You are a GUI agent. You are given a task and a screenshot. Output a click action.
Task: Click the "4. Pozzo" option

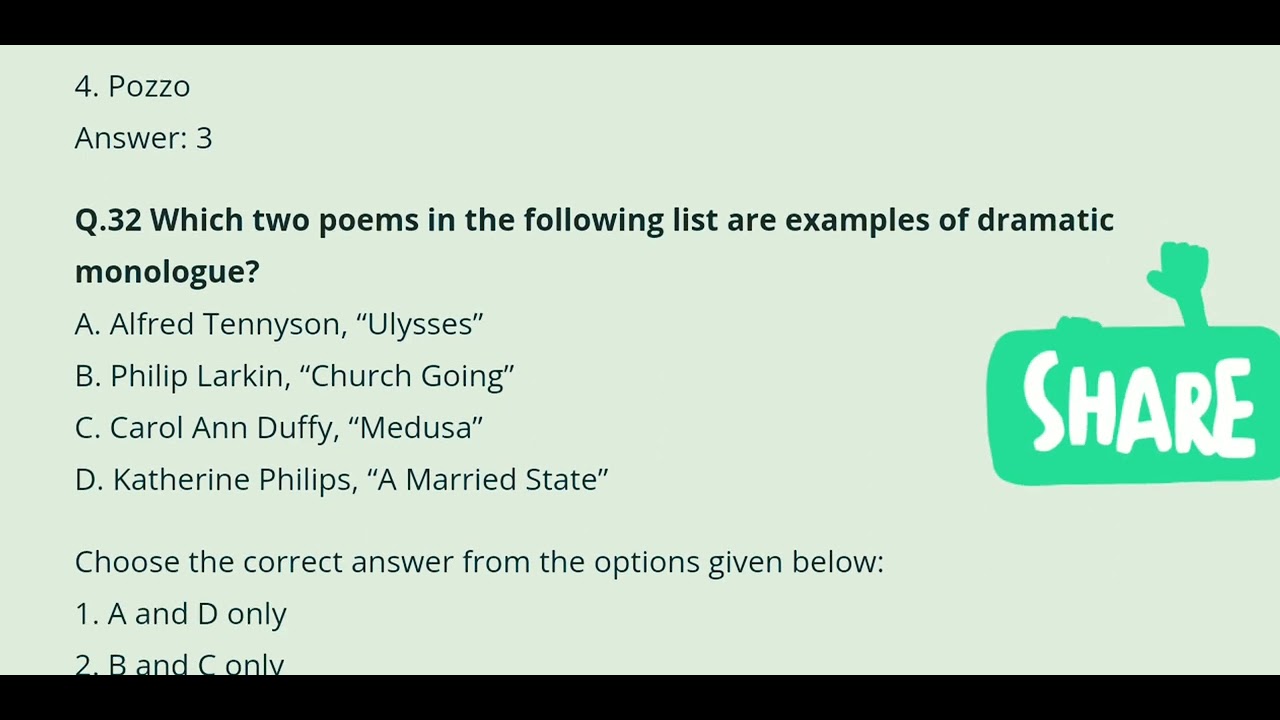point(133,86)
